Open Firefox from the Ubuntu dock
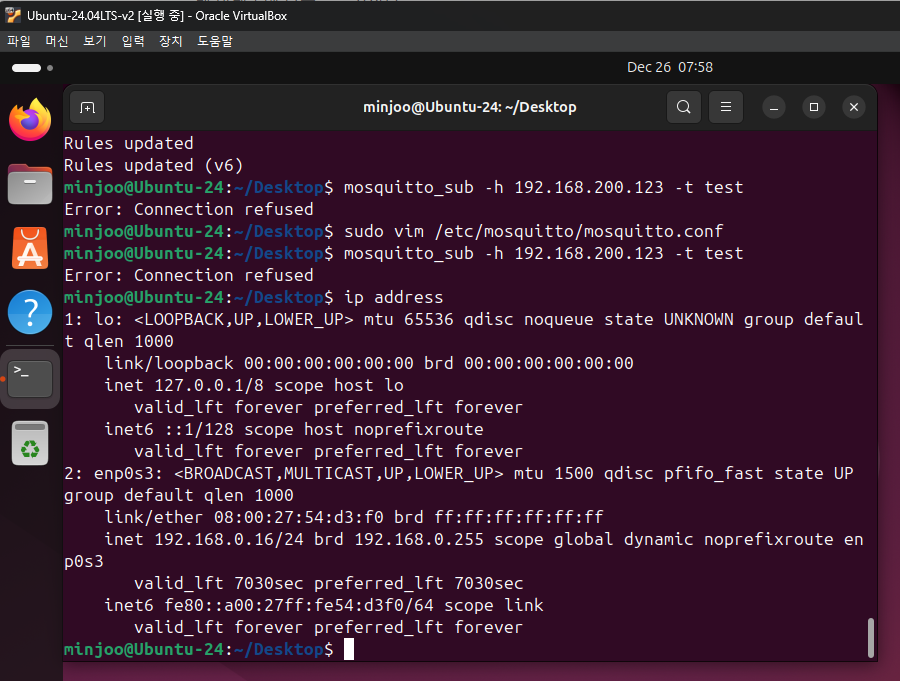 (x=30, y=119)
